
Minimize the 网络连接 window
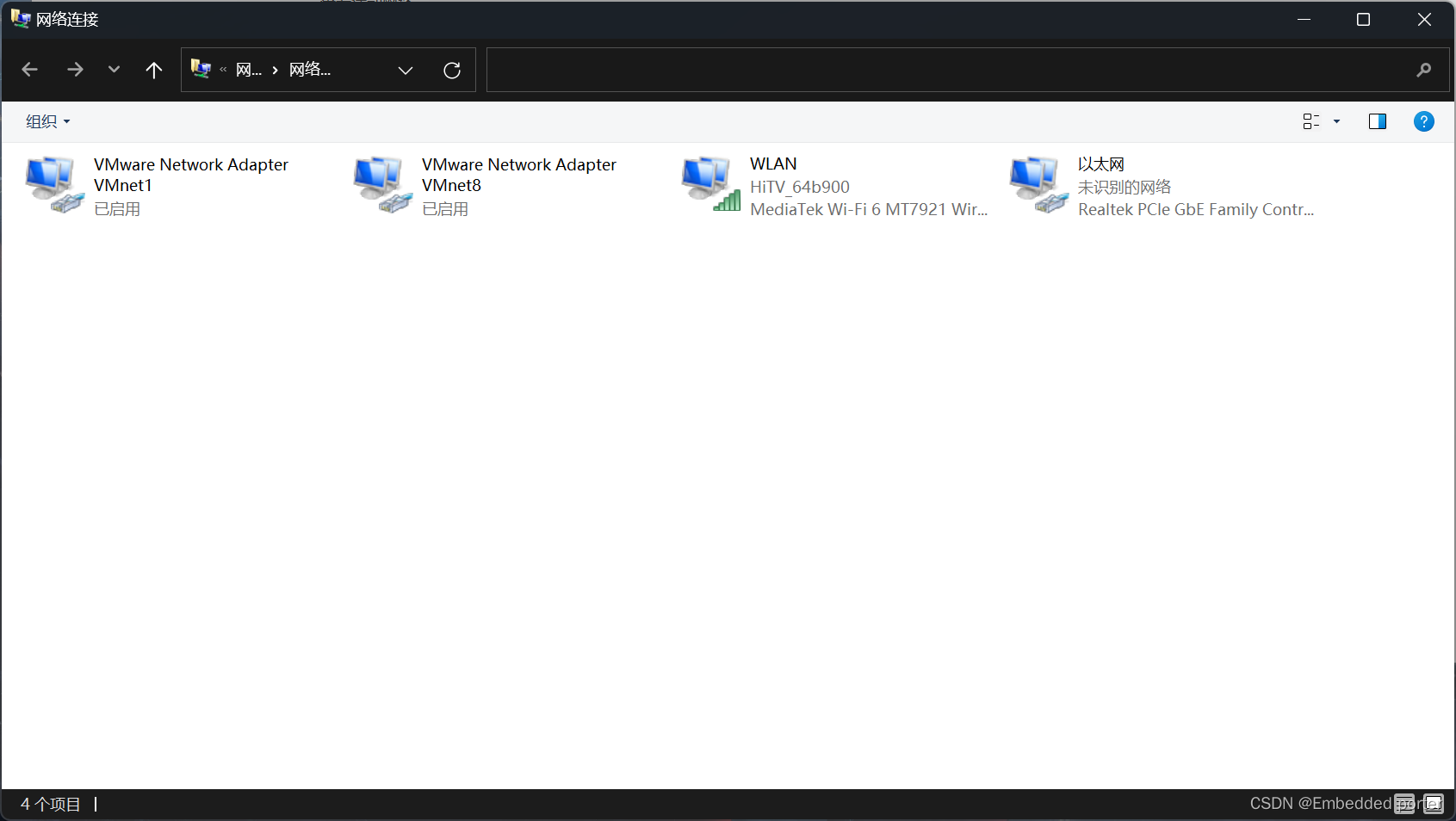tap(1304, 19)
